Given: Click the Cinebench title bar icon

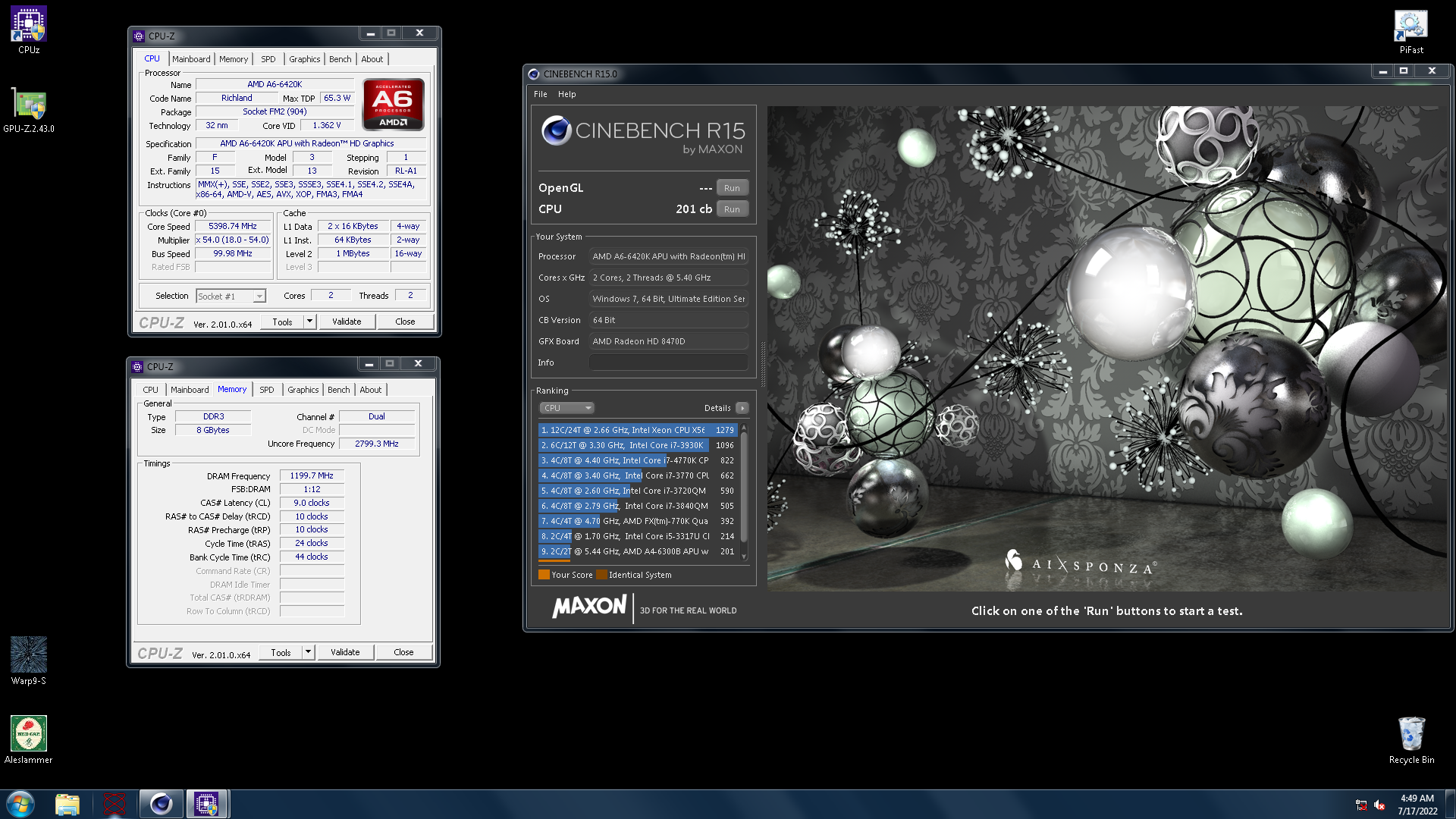Looking at the screenshot, I should pyautogui.click(x=534, y=74).
